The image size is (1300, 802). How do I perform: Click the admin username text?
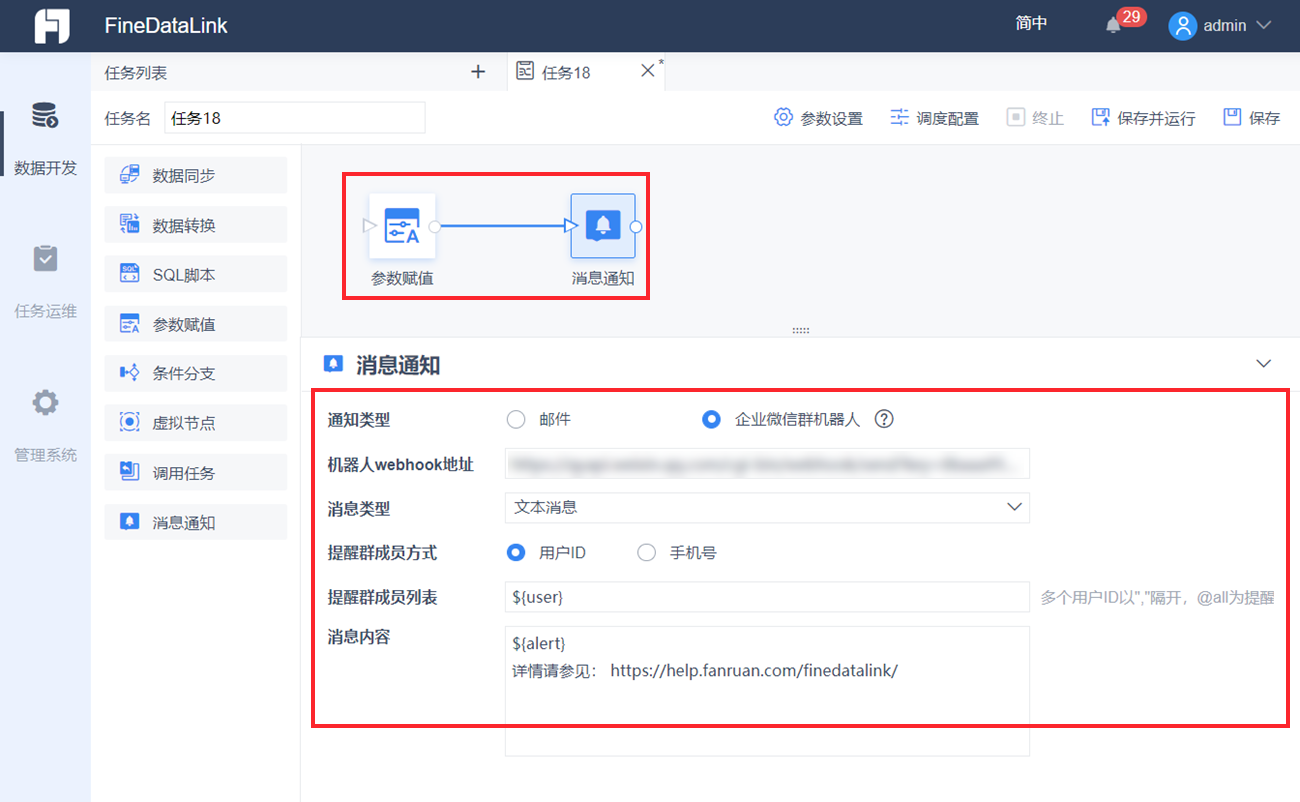pyautogui.click(x=1225, y=26)
